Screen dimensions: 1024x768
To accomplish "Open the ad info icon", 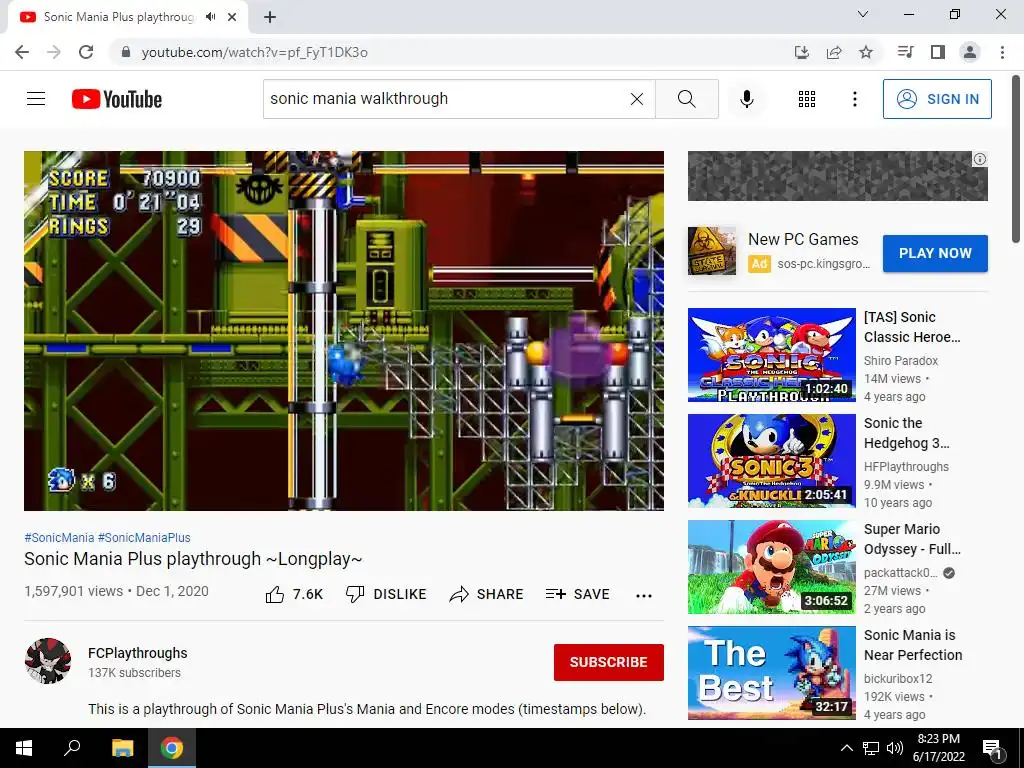I will tap(980, 159).
